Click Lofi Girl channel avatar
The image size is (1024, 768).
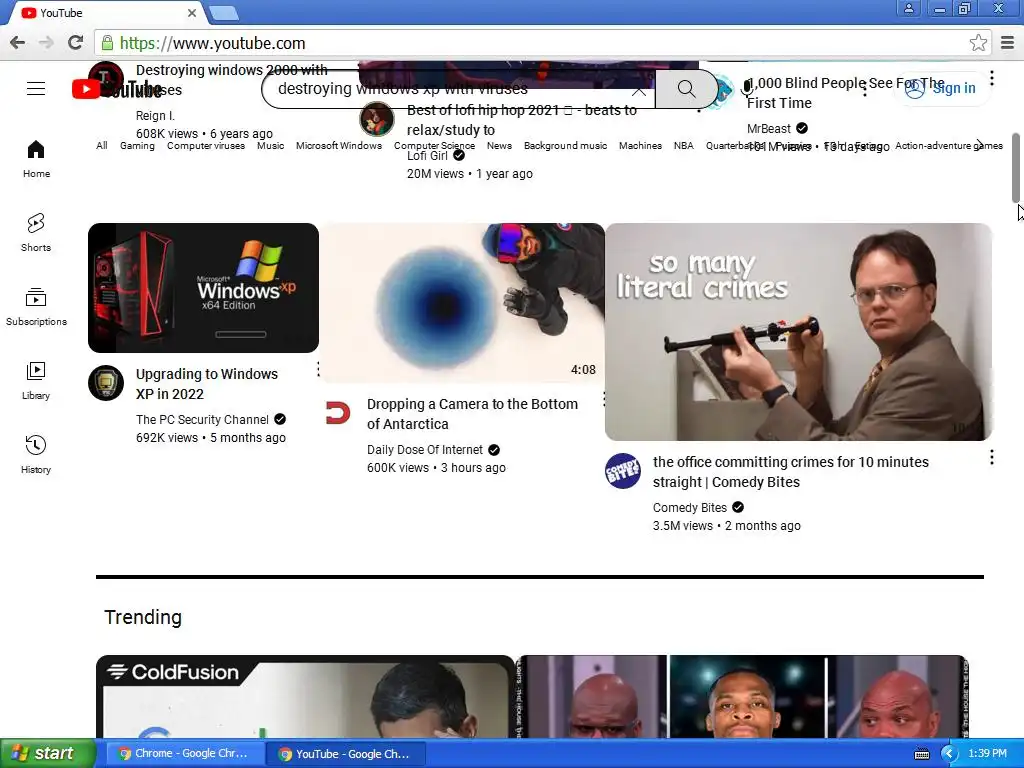(377, 119)
